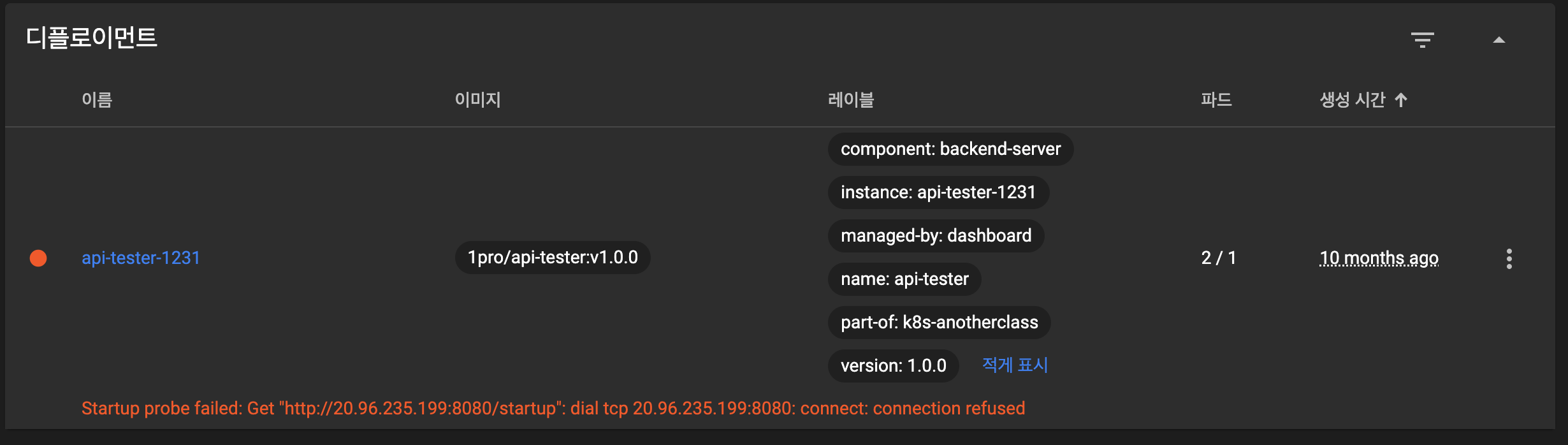1568x445 pixels.
Task: Click the 레이블 column header
Action: tap(851, 100)
